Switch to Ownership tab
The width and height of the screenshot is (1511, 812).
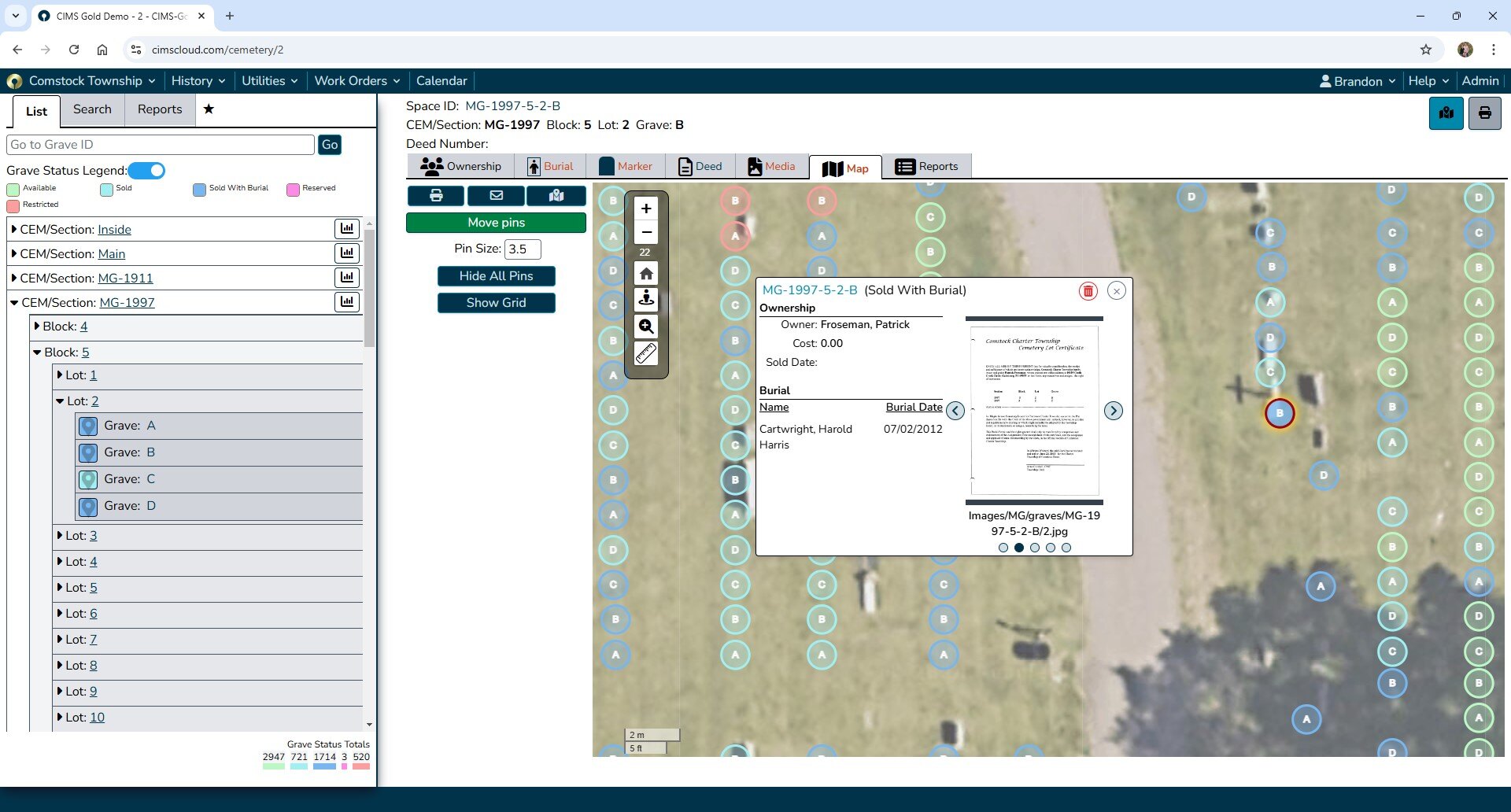pos(461,166)
